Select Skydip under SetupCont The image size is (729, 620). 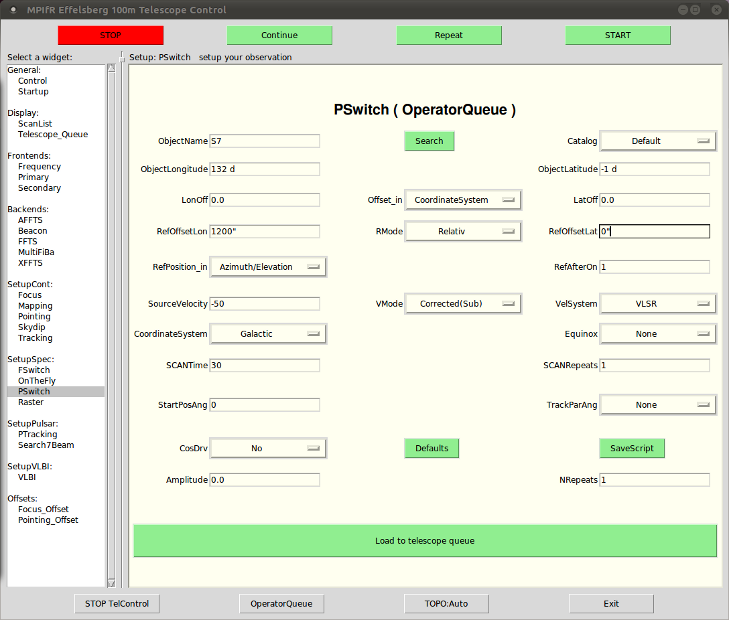pyautogui.click(x=32, y=327)
